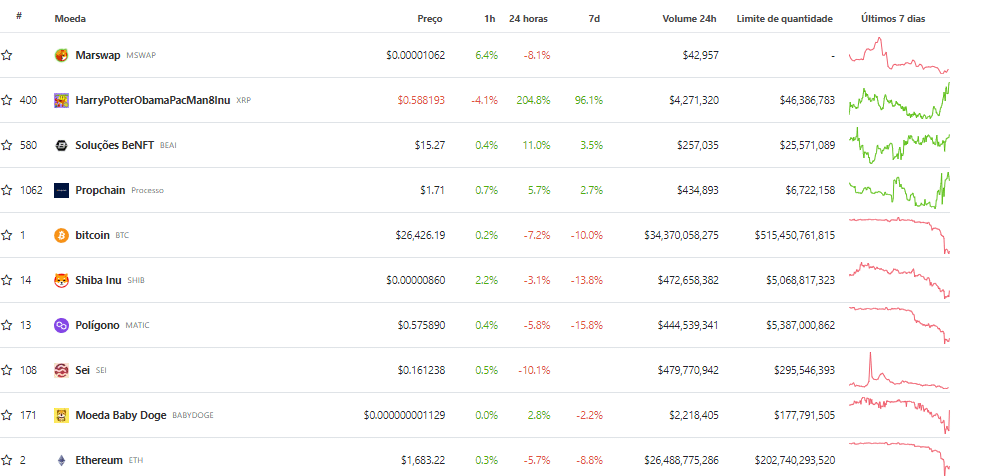Sort by the Moeda column header

point(70,19)
